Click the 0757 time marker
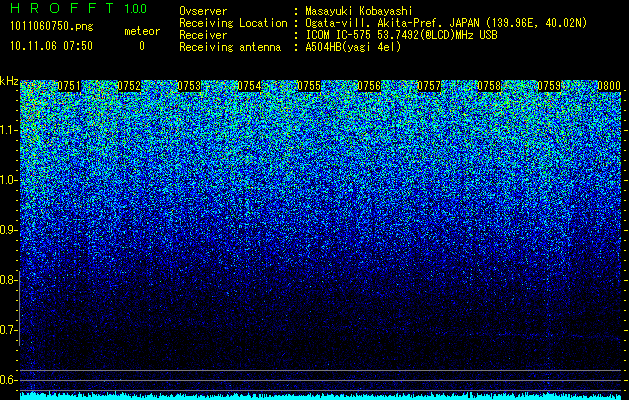The height and width of the screenshot is (400, 629). [429, 86]
